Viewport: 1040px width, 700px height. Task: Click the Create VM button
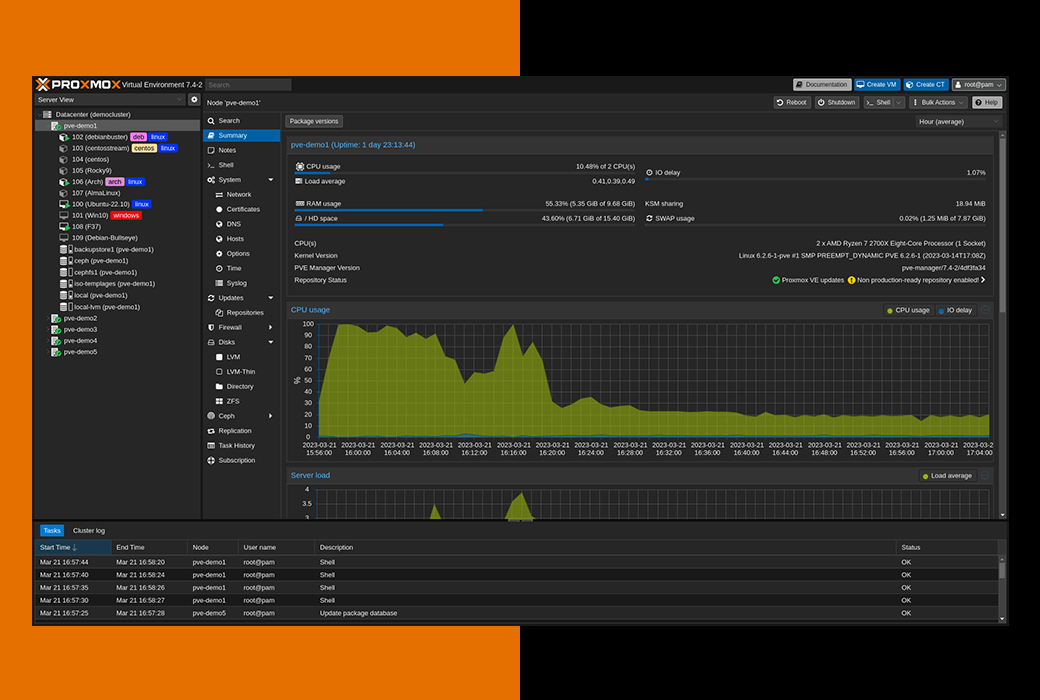pos(878,84)
